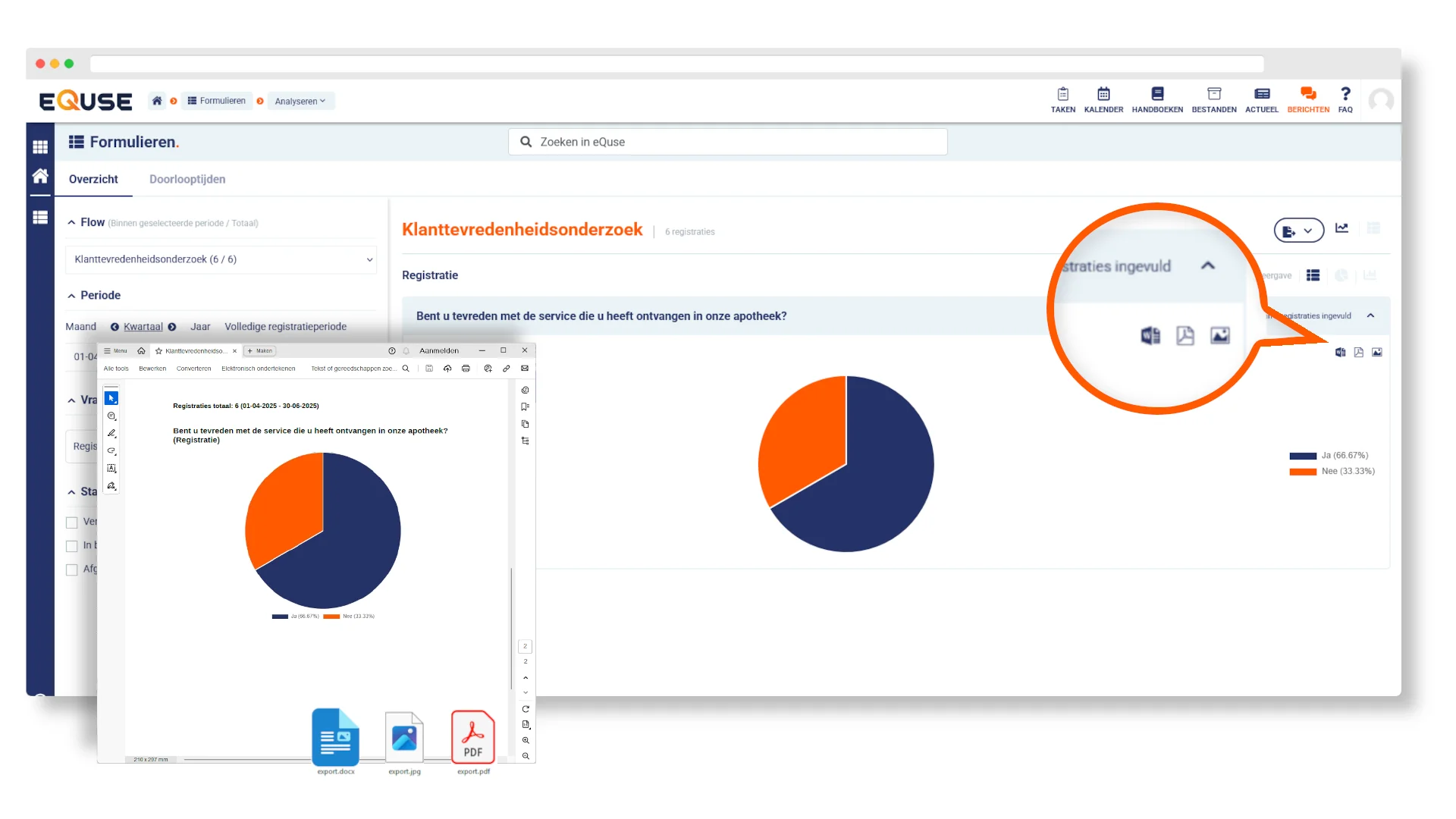Open Berichten chat bubbles icon
This screenshot has width=1456, height=819.
tap(1308, 94)
